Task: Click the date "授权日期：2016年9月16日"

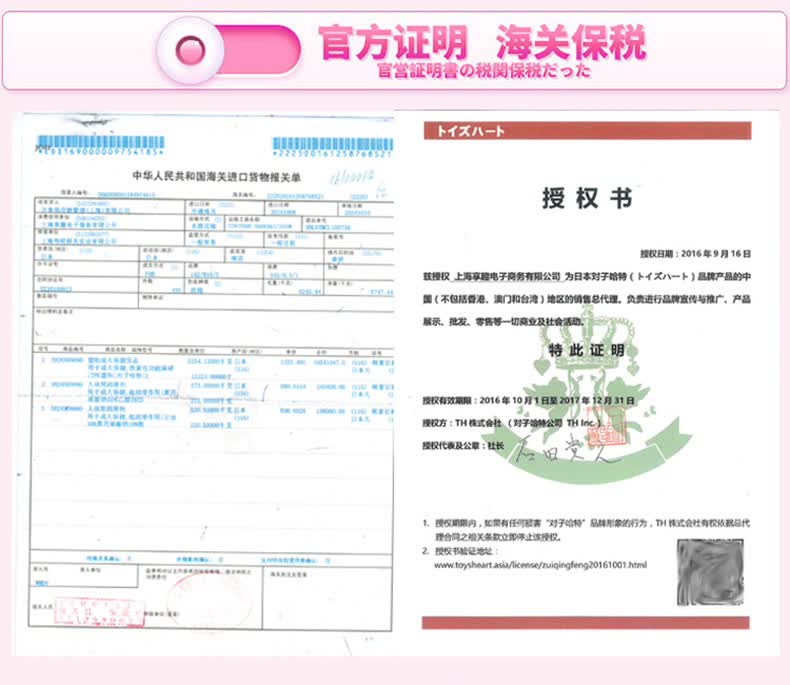Action: [695, 253]
